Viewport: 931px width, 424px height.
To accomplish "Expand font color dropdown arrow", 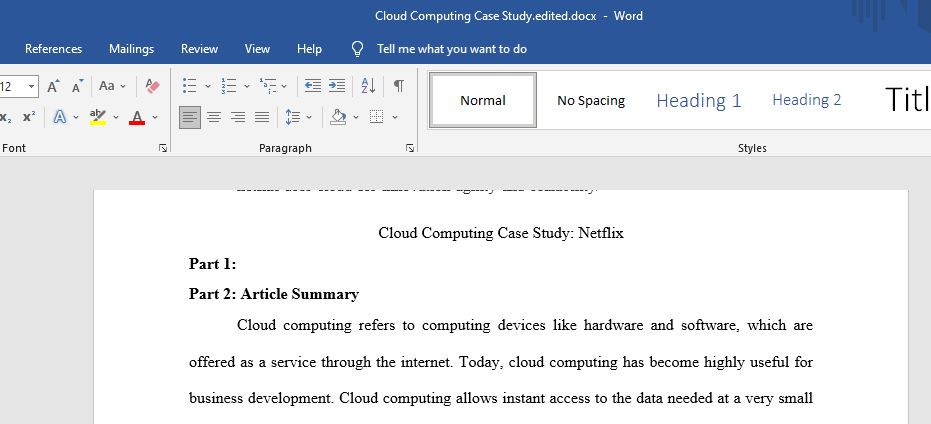I will (x=155, y=118).
